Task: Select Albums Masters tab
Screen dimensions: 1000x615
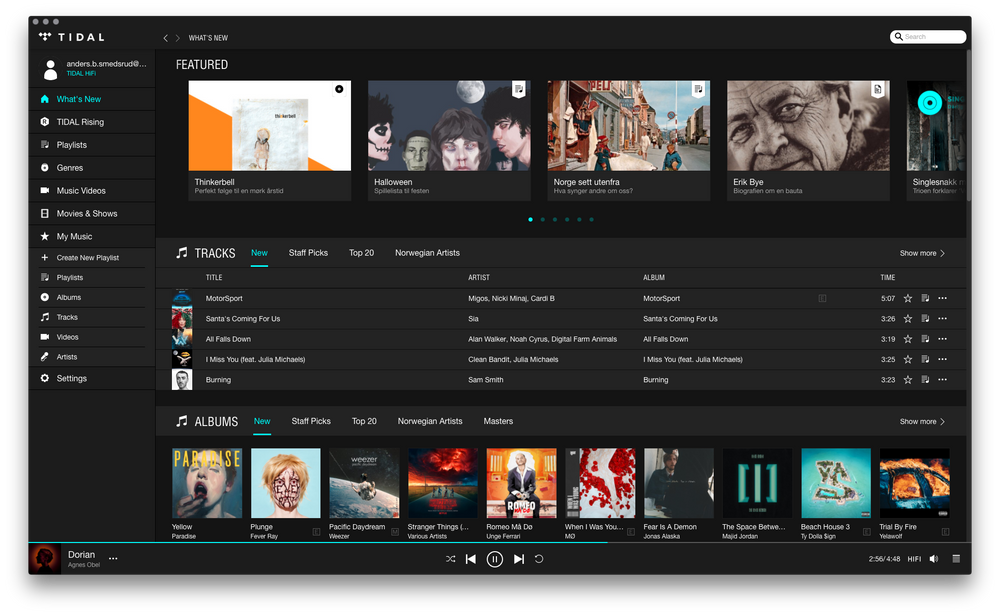Action: pos(498,421)
